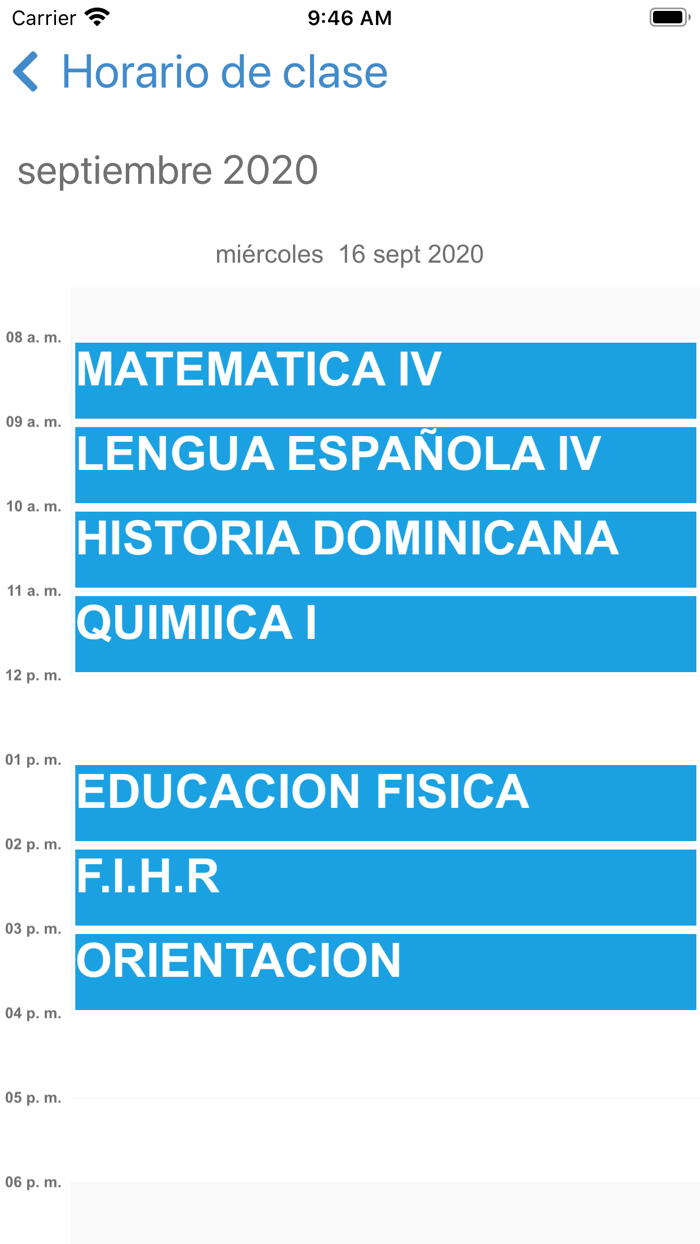Tap the miércoles 16 sept 2020 date label
700x1244 pixels.
click(350, 254)
